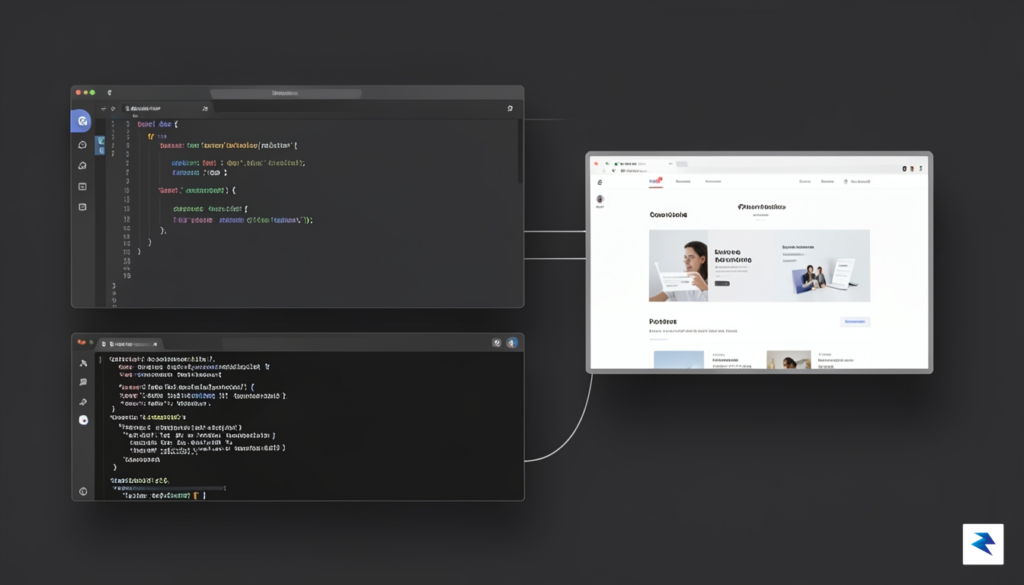This screenshot has height=585, width=1024.
Task: Open the chat bubble icon in the bottom editor sidebar
Action: coord(83,382)
